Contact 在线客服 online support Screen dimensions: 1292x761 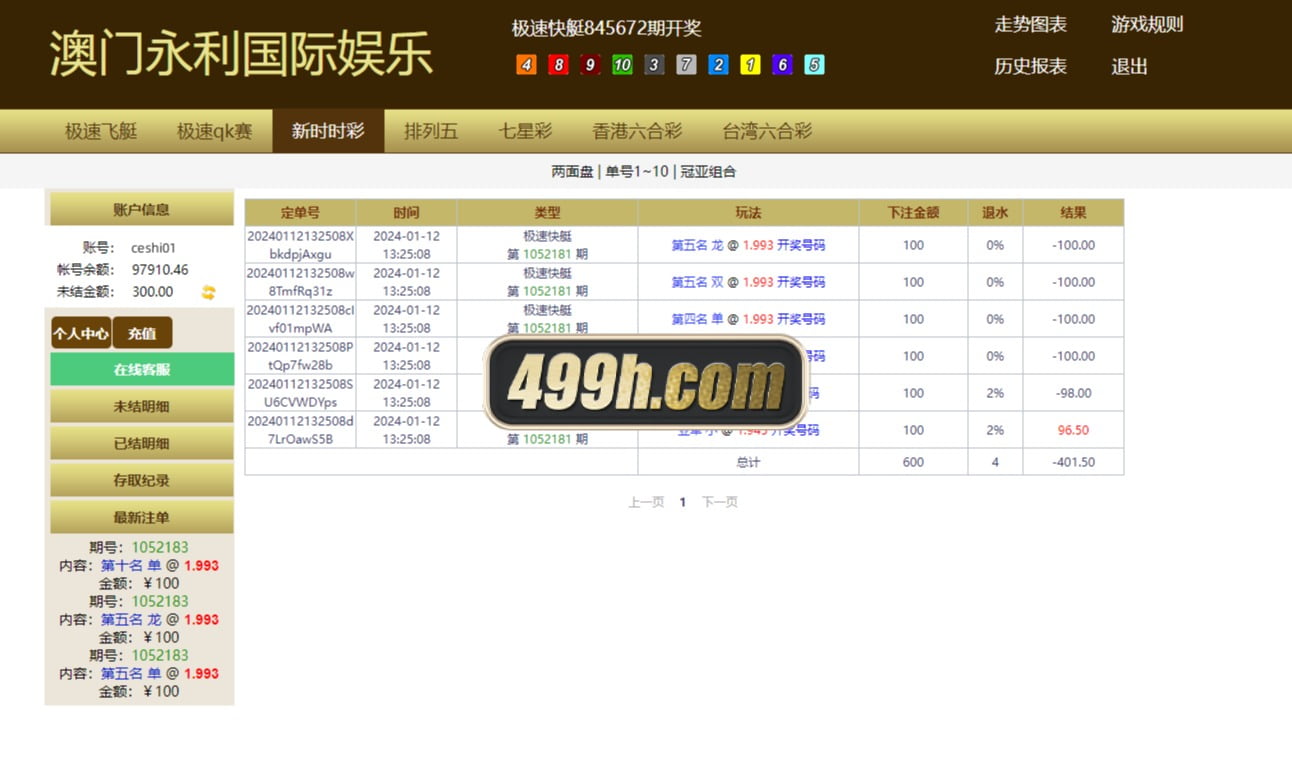pyautogui.click(x=142, y=369)
